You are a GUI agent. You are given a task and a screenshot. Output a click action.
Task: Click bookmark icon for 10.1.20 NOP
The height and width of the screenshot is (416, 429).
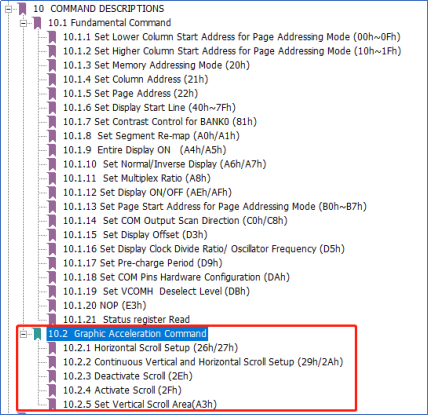(x=52, y=306)
